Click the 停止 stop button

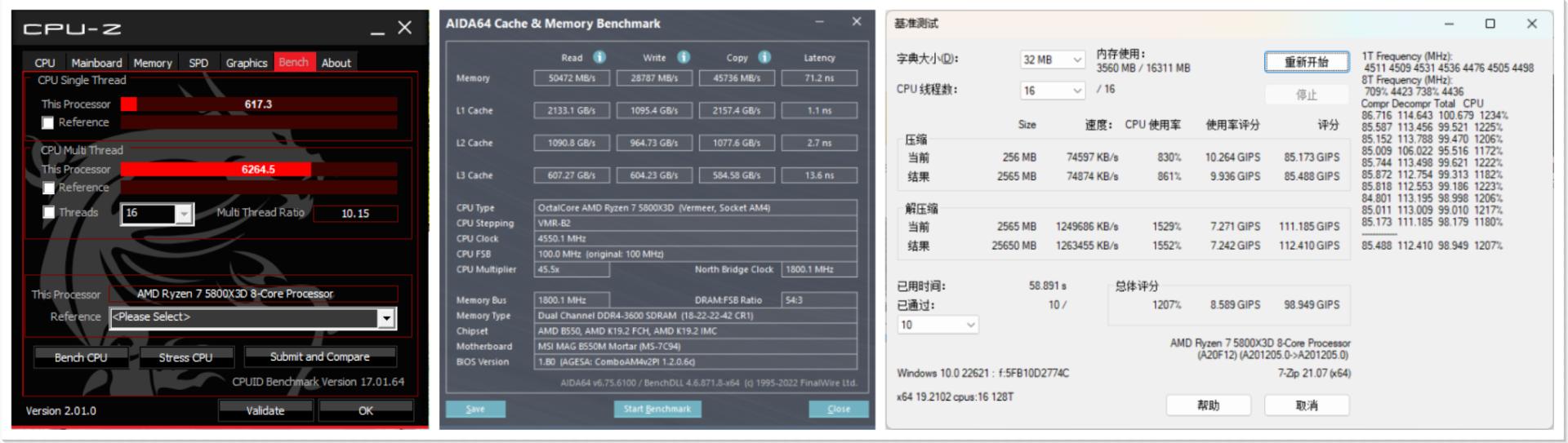[x=1307, y=95]
